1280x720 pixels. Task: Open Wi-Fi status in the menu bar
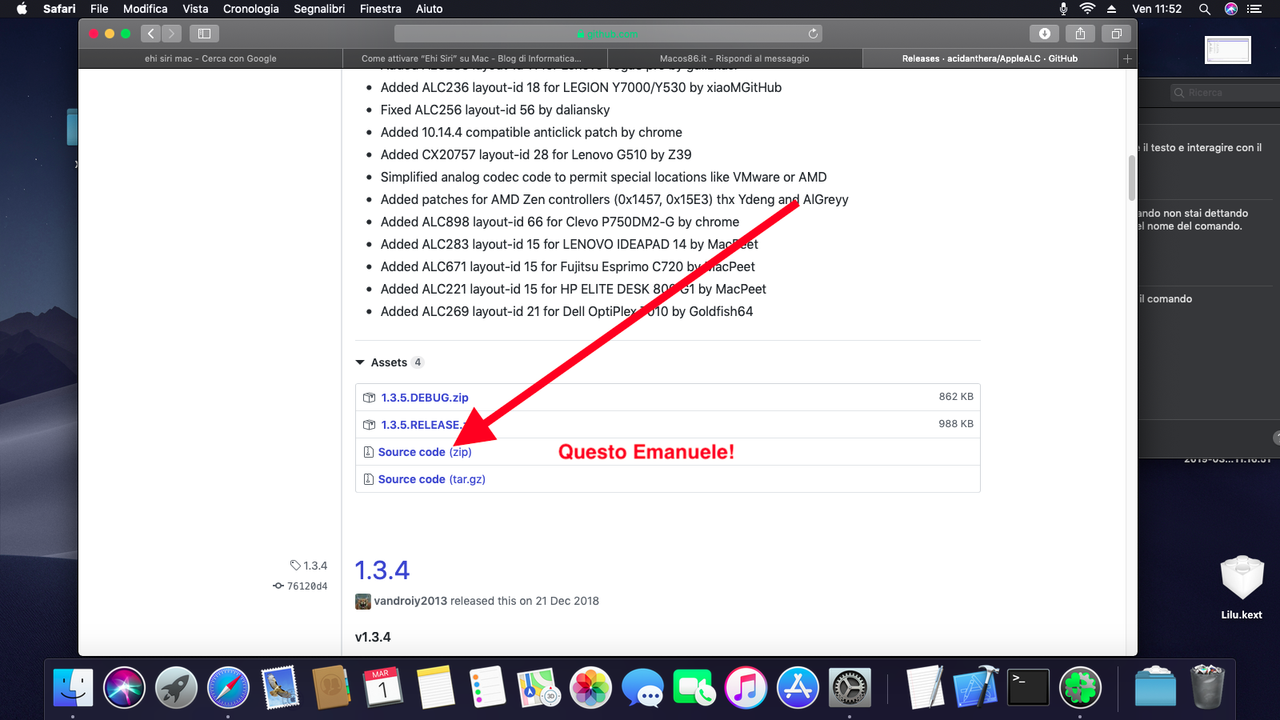(x=1089, y=9)
